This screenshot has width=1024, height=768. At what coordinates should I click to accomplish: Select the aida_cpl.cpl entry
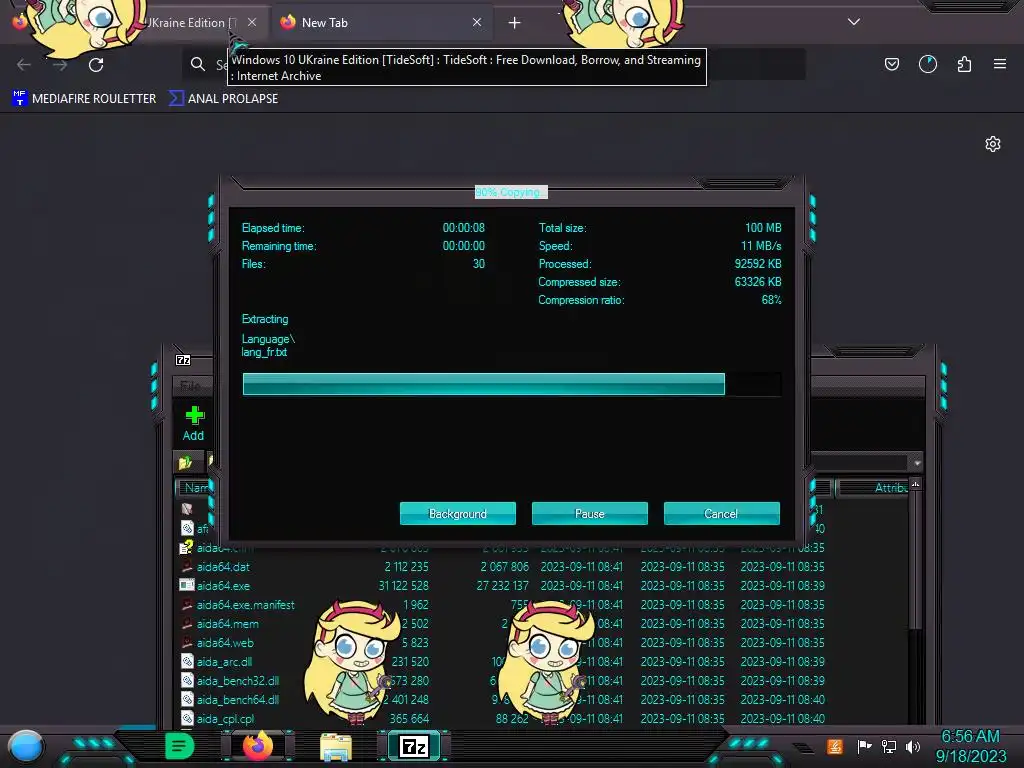225,718
